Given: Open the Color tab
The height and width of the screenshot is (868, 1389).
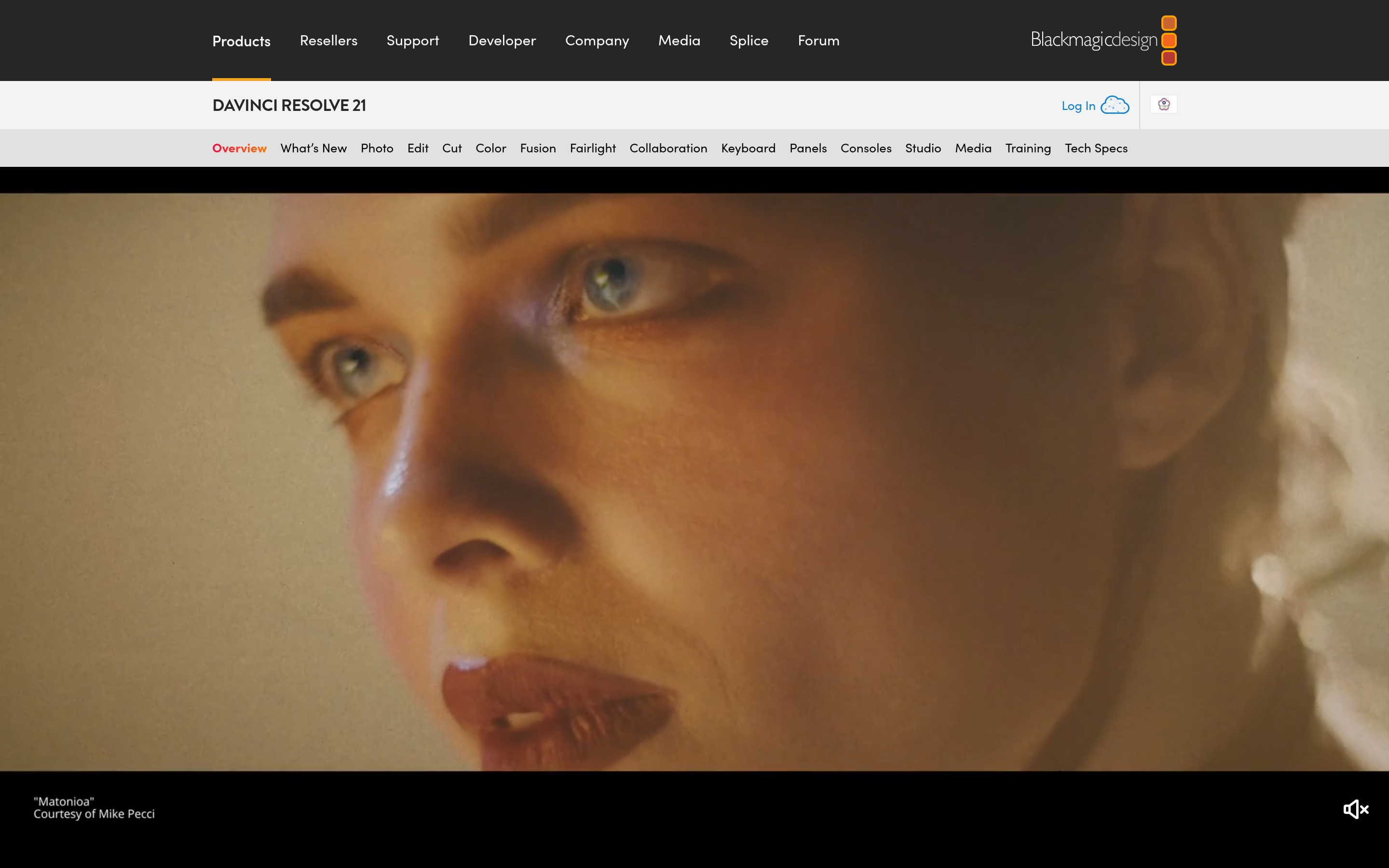Looking at the screenshot, I should 491,148.
